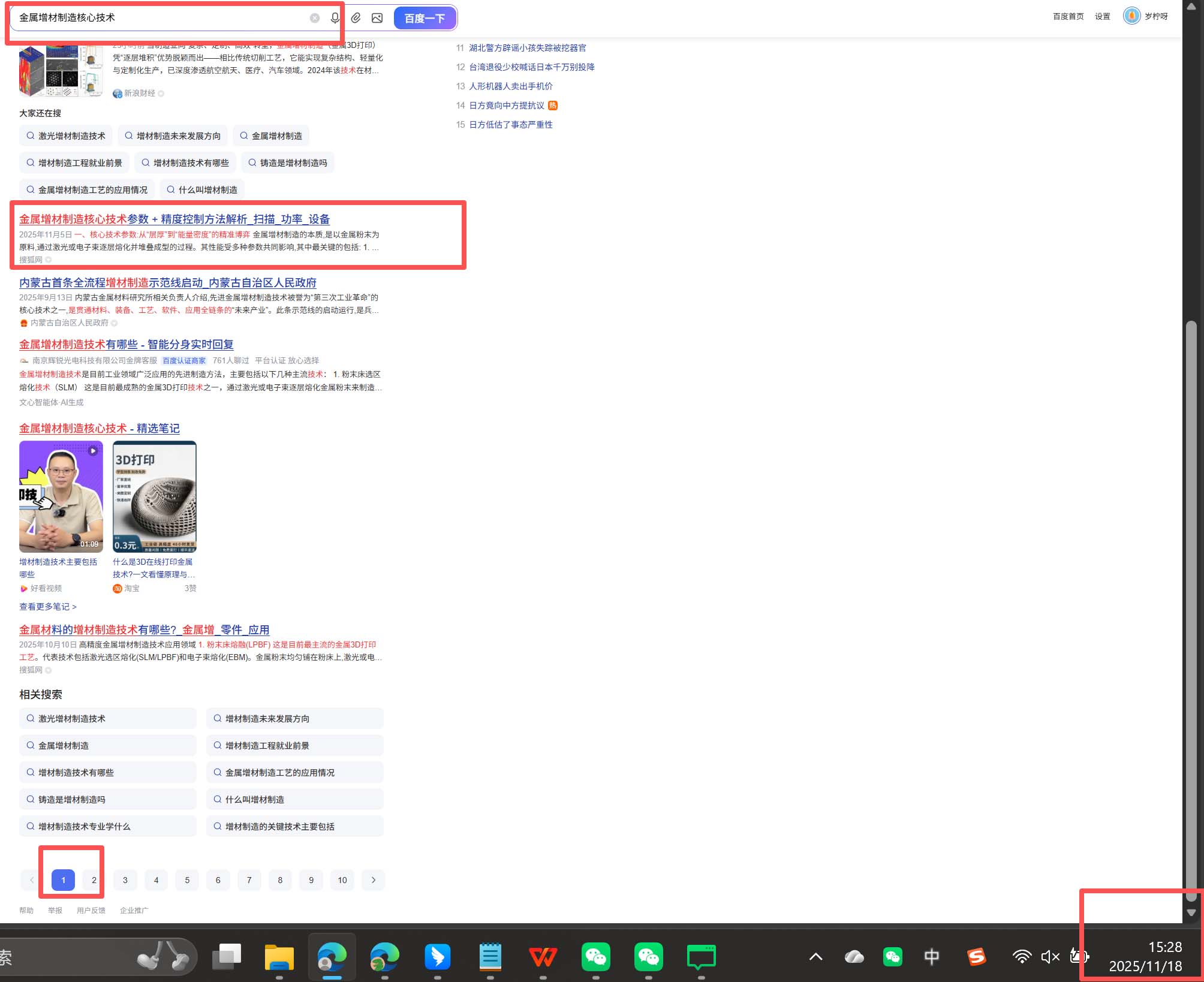Click the file attachment paperclip icon
Image resolution: width=1204 pixels, height=982 pixels.
point(356,18)
